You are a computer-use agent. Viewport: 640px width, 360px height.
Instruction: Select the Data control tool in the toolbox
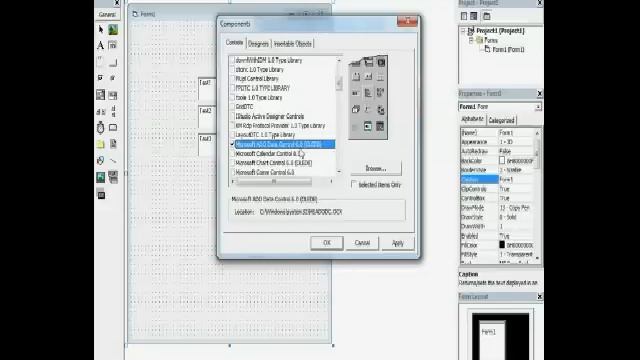point(113,177)
